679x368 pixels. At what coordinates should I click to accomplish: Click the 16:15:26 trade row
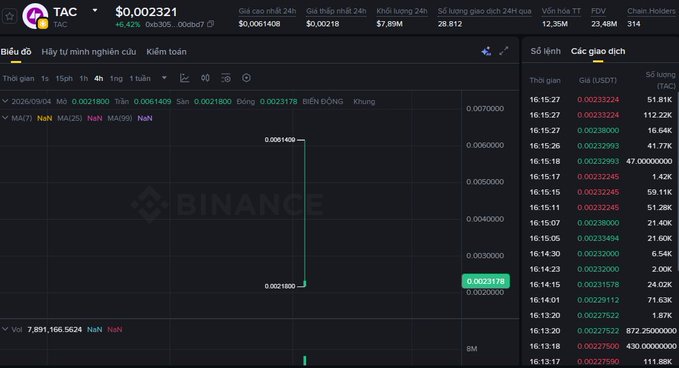pos(601,146)
